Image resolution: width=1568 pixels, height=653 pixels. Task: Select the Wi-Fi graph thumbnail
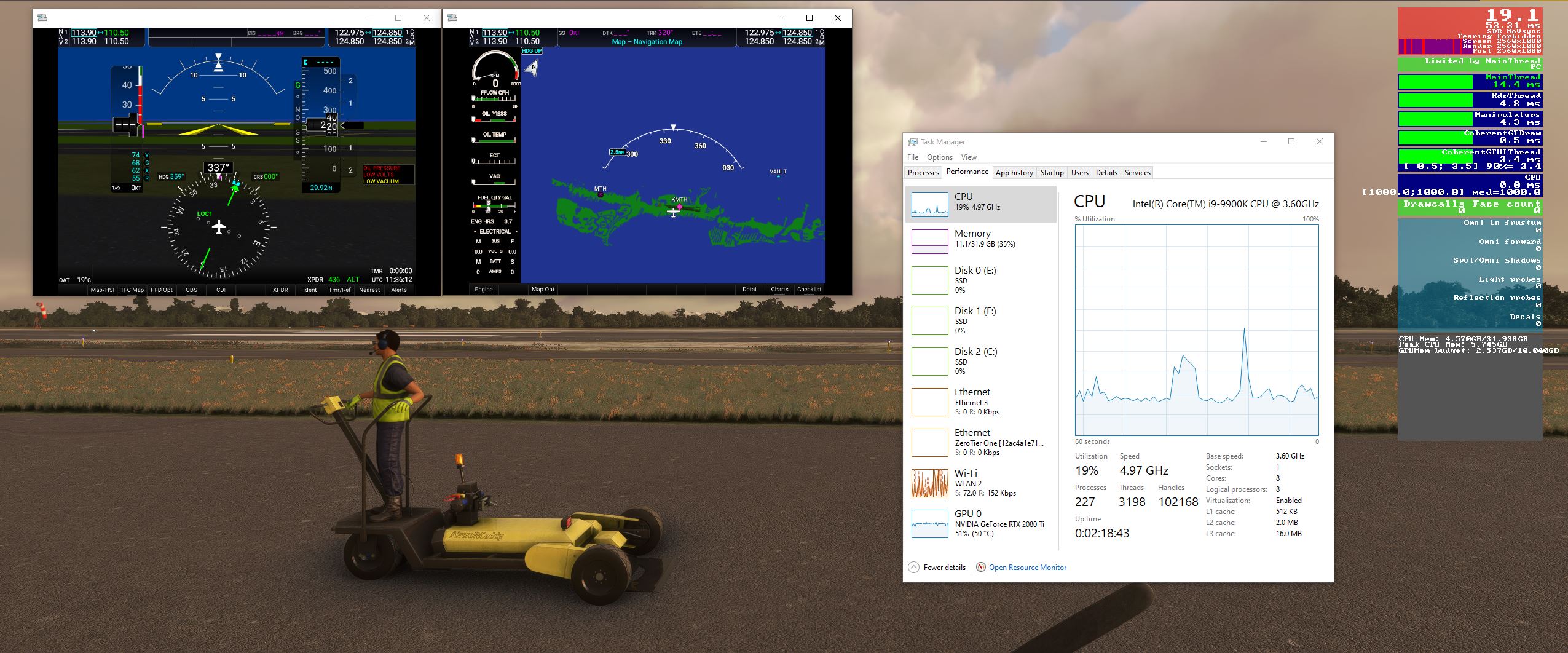(x=929, y=483)
